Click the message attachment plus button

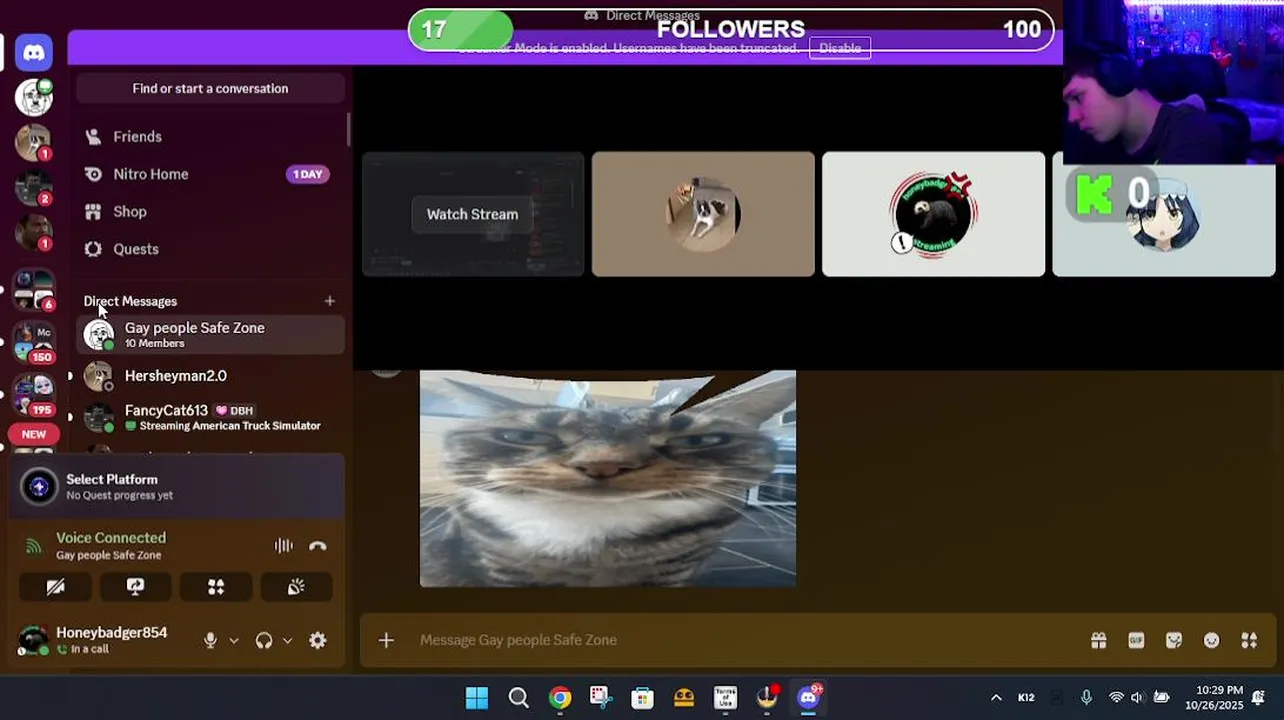[x=386, y=640]
